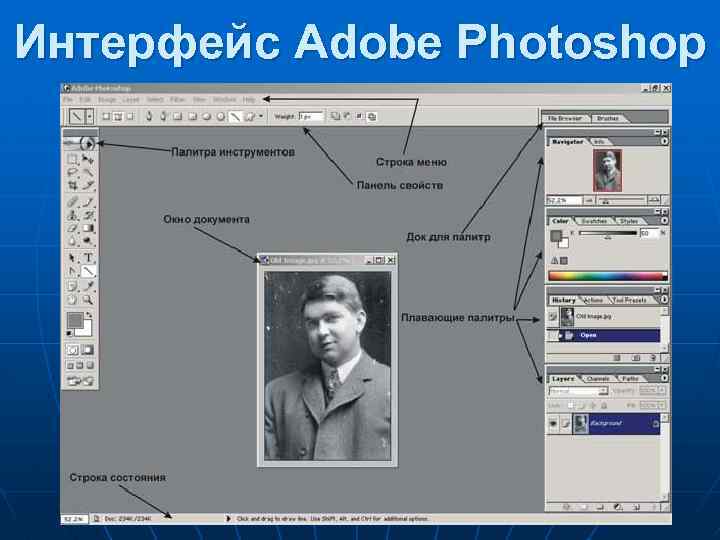Select the Path Selection tool
The image size is (720, 540).
tap(72, 258)
